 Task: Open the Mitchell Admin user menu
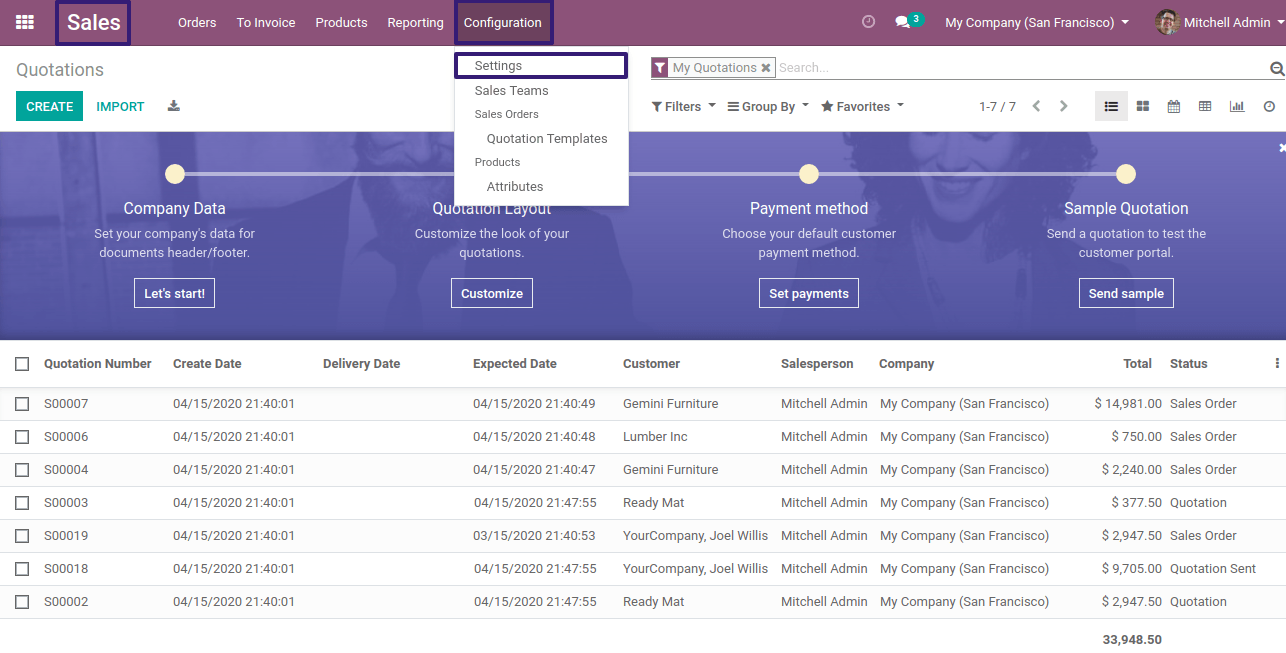click(x=1218, y=22)
